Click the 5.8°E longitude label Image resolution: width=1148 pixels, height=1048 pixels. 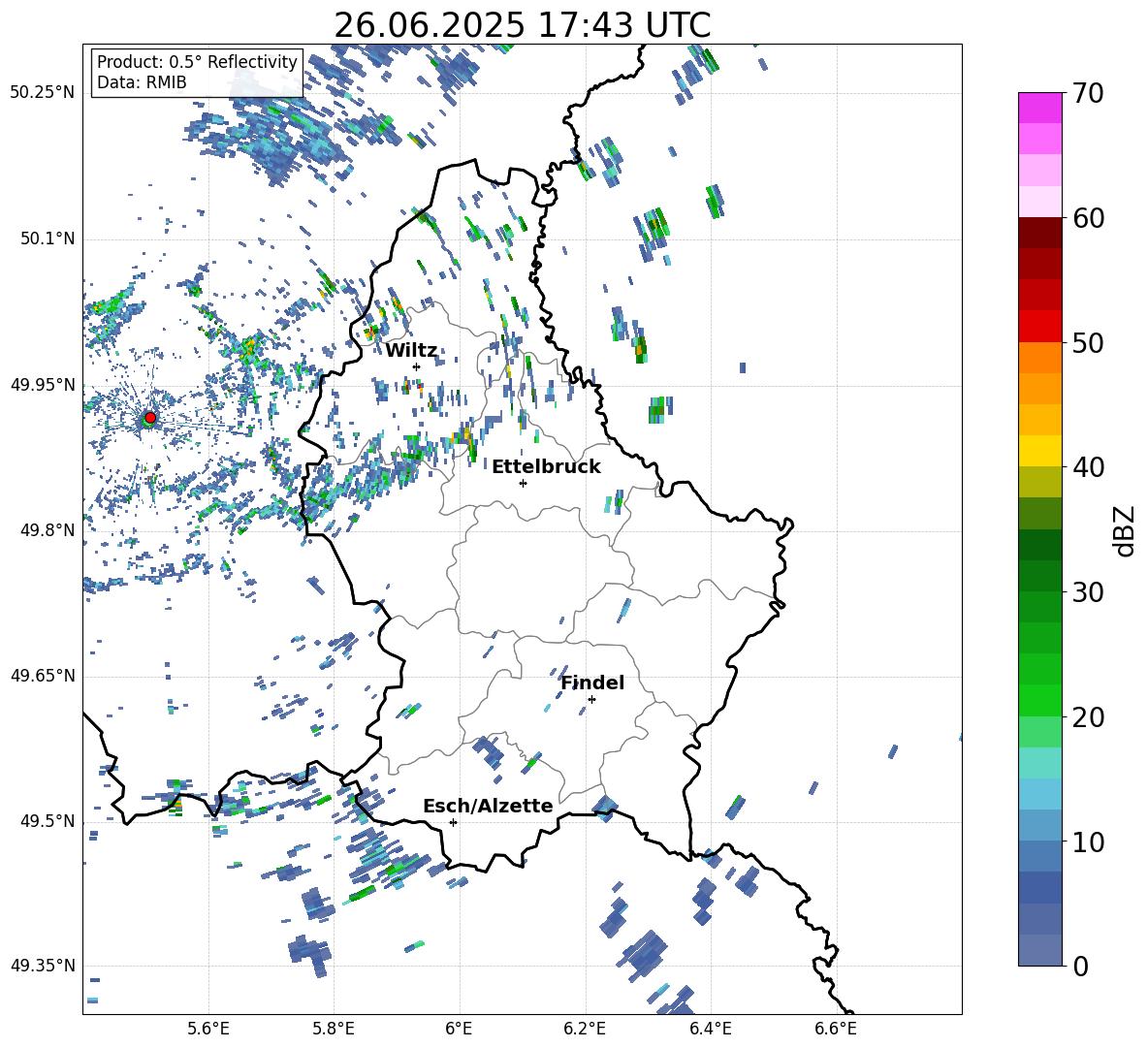[334, 1029]
